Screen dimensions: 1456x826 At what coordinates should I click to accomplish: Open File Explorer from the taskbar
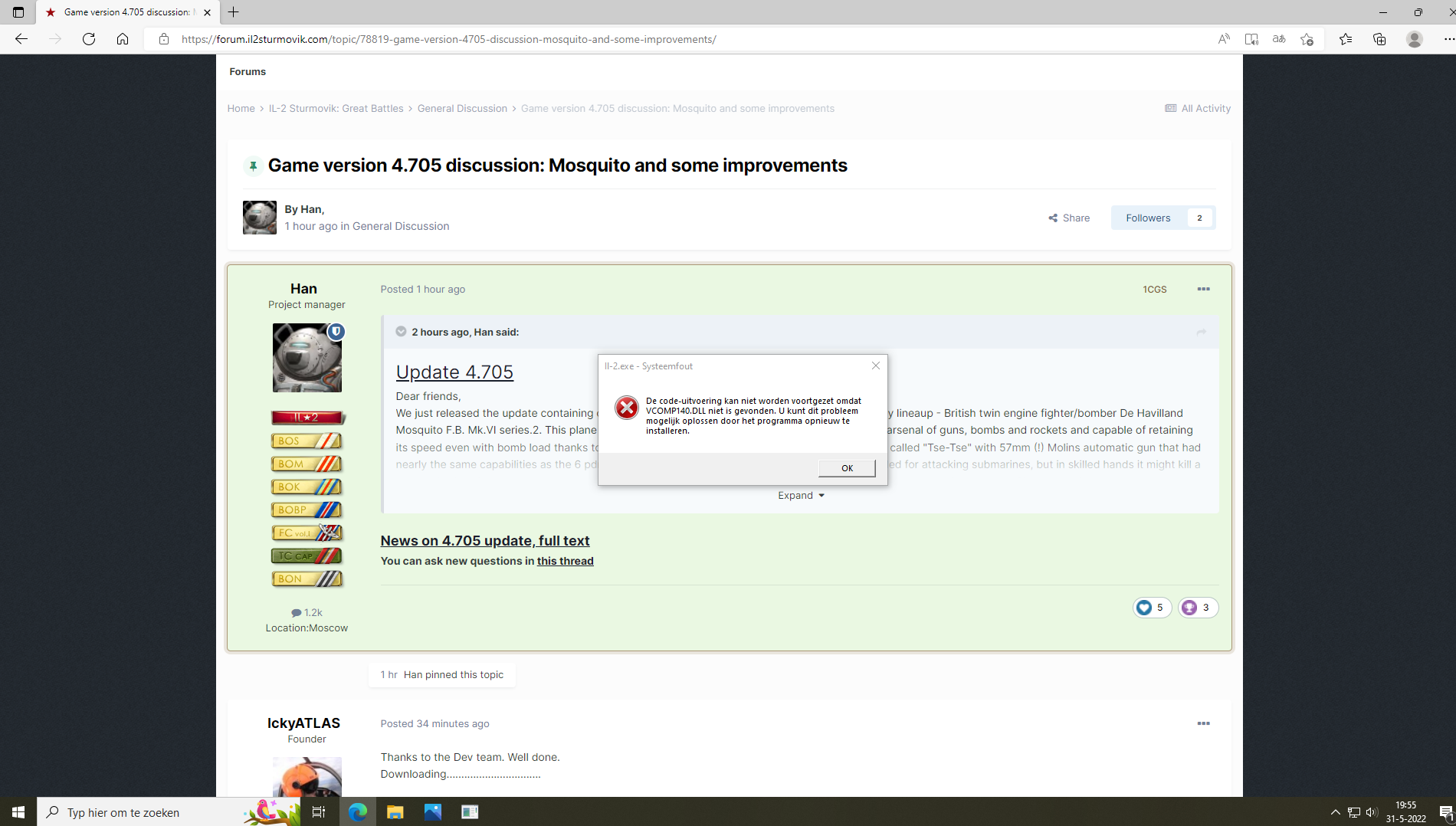[x=395, y=812]
